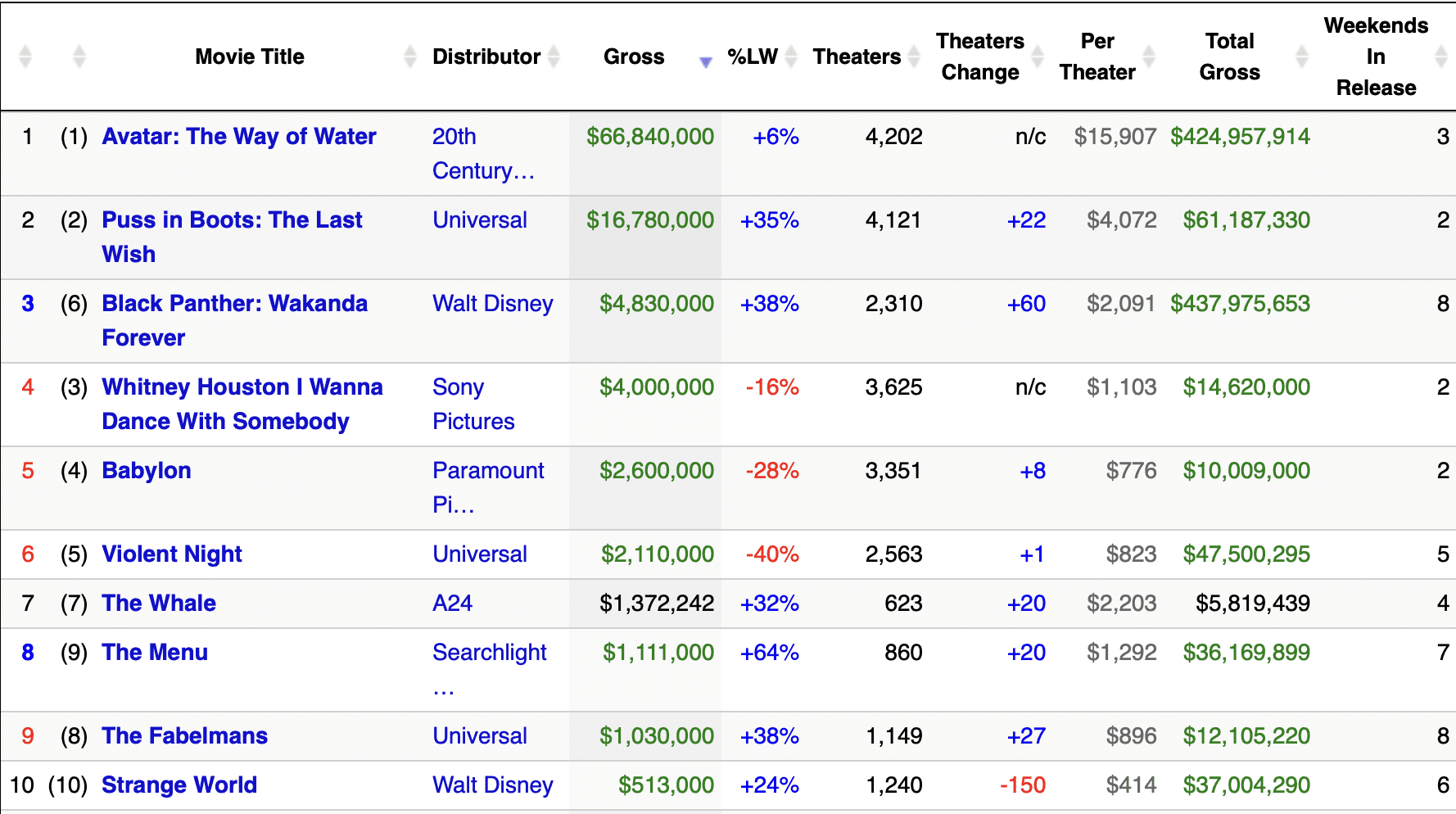Image resolution: width=1456 pixels, height=814 pixels.
Task: Open Puss in Boots: The Last Wish
Action: pos(232,237)
